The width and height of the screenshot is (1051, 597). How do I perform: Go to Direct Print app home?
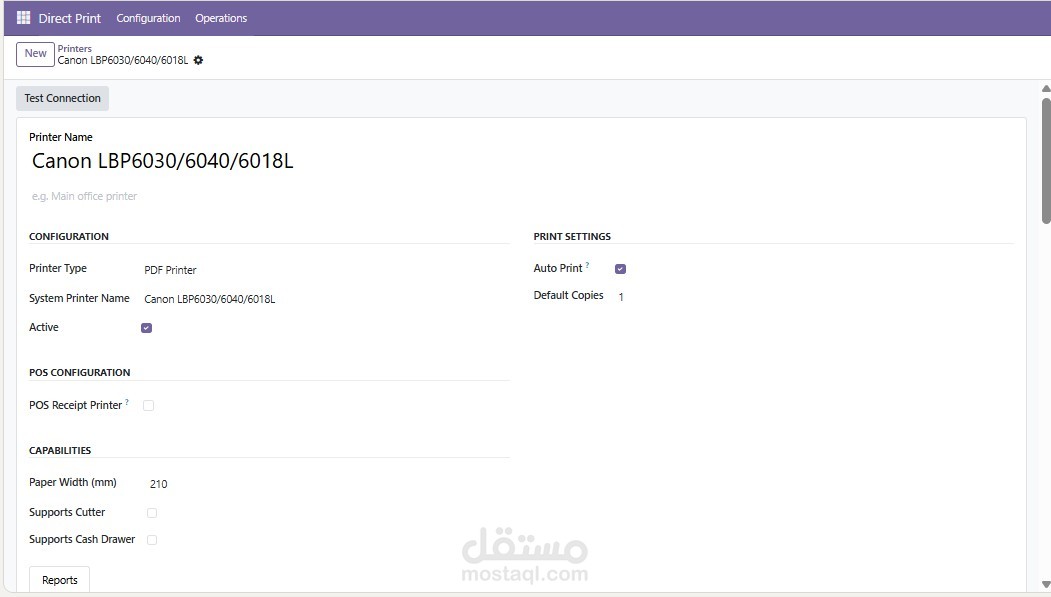(69, 18)
